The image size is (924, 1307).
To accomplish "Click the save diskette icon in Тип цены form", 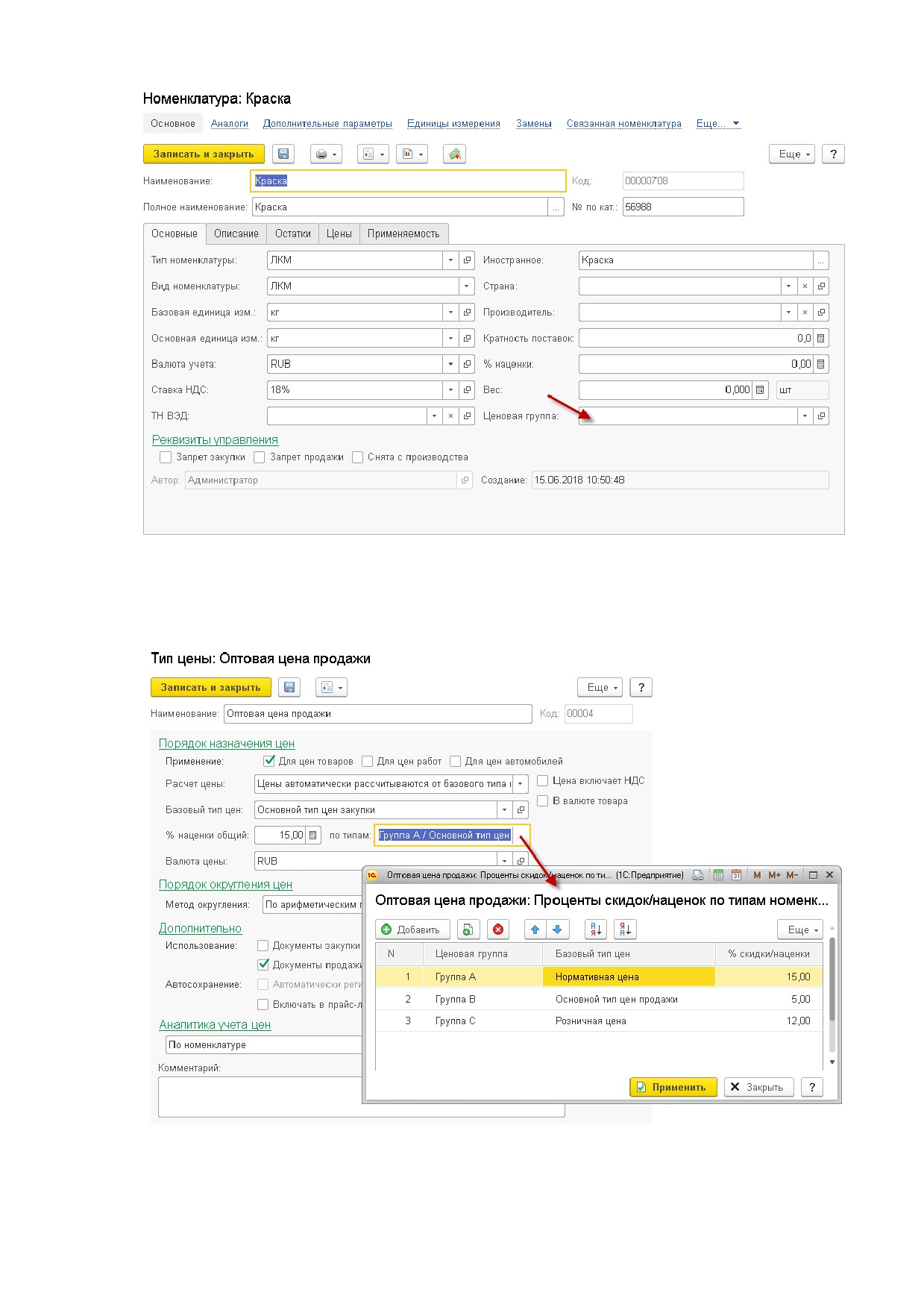I will [290, 687].
